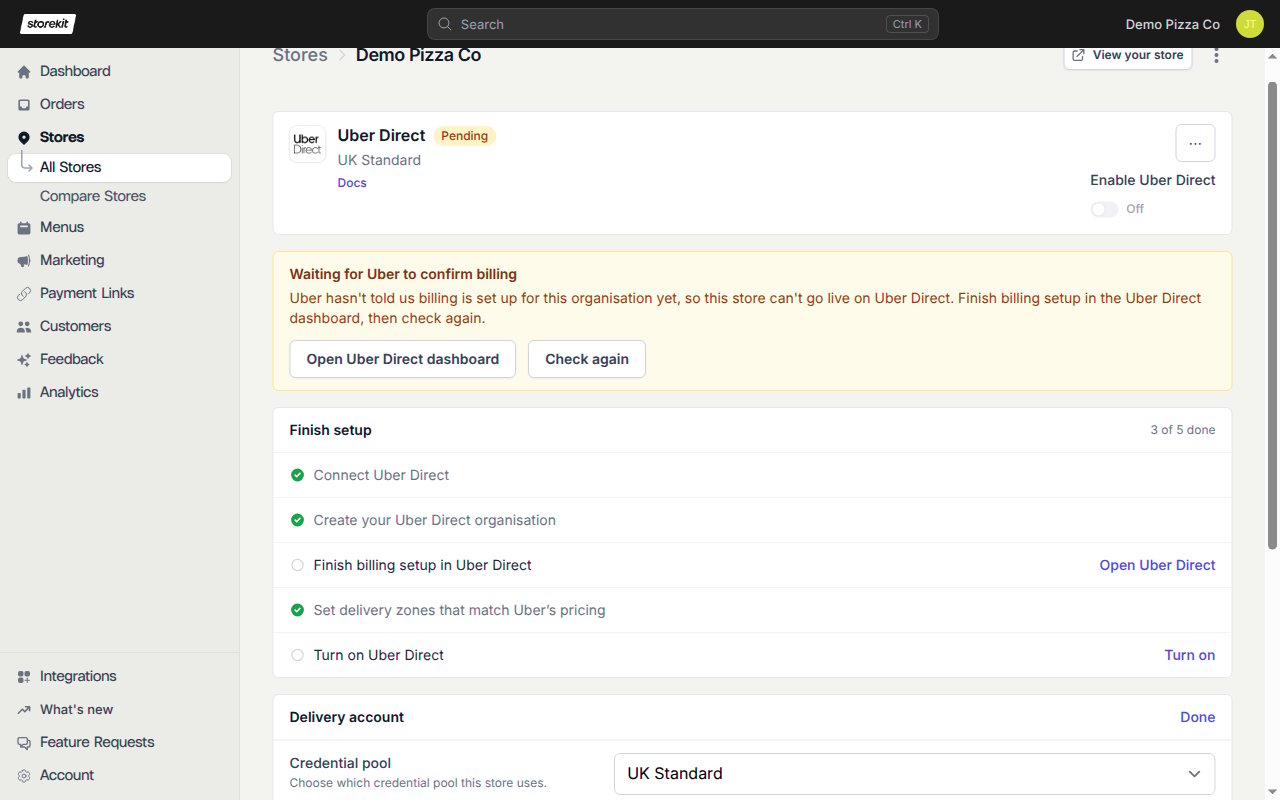Go to the Orders section

point(62,104)
